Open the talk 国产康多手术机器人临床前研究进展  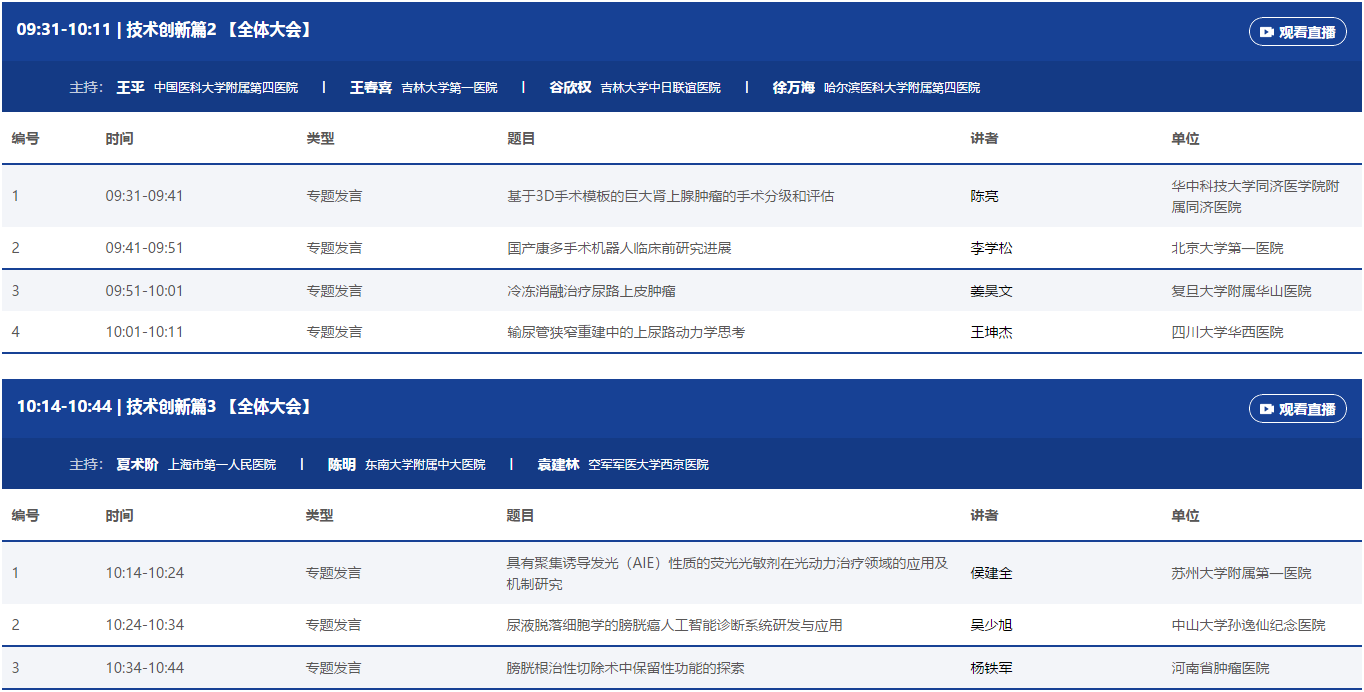pyautogui.click(x=619, y=248)
